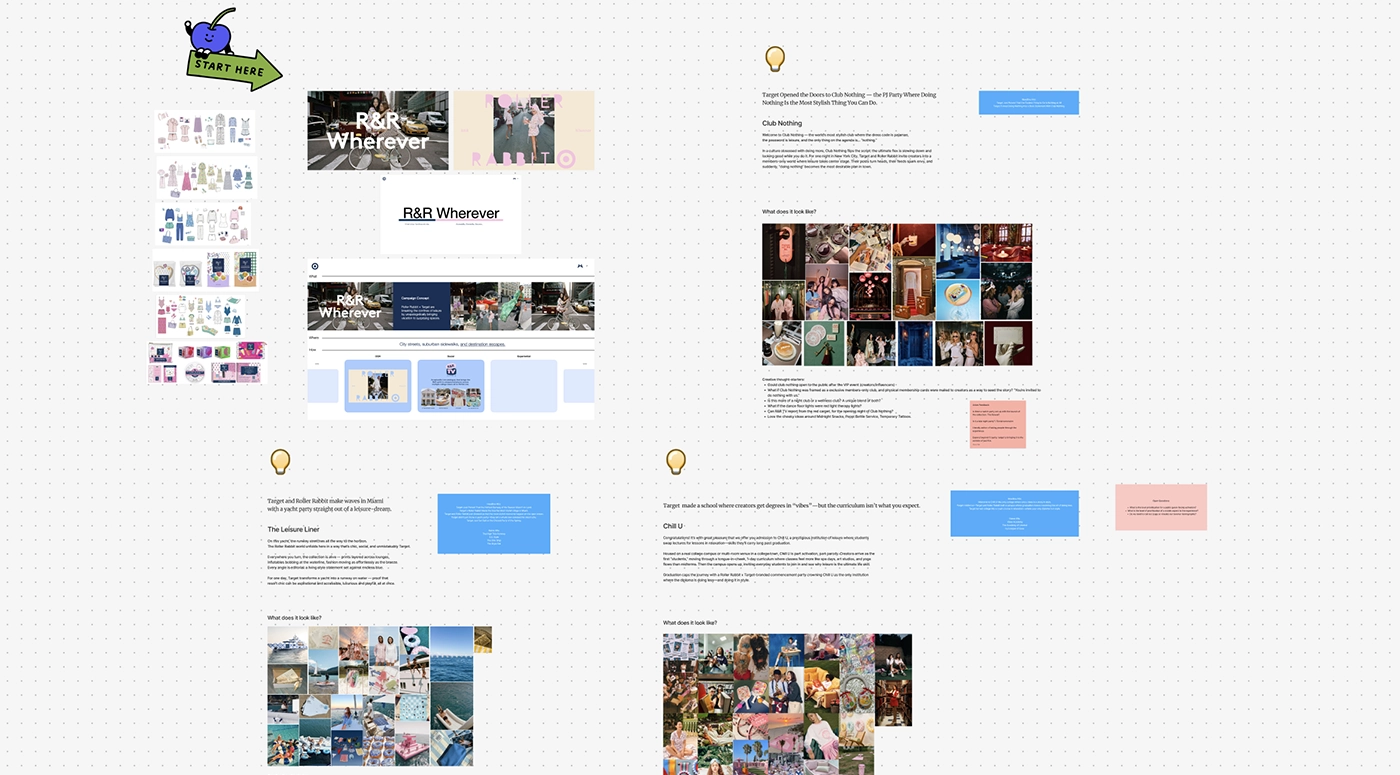Select the lightbulb icon above The Leisure Liner

click(280, 461)
